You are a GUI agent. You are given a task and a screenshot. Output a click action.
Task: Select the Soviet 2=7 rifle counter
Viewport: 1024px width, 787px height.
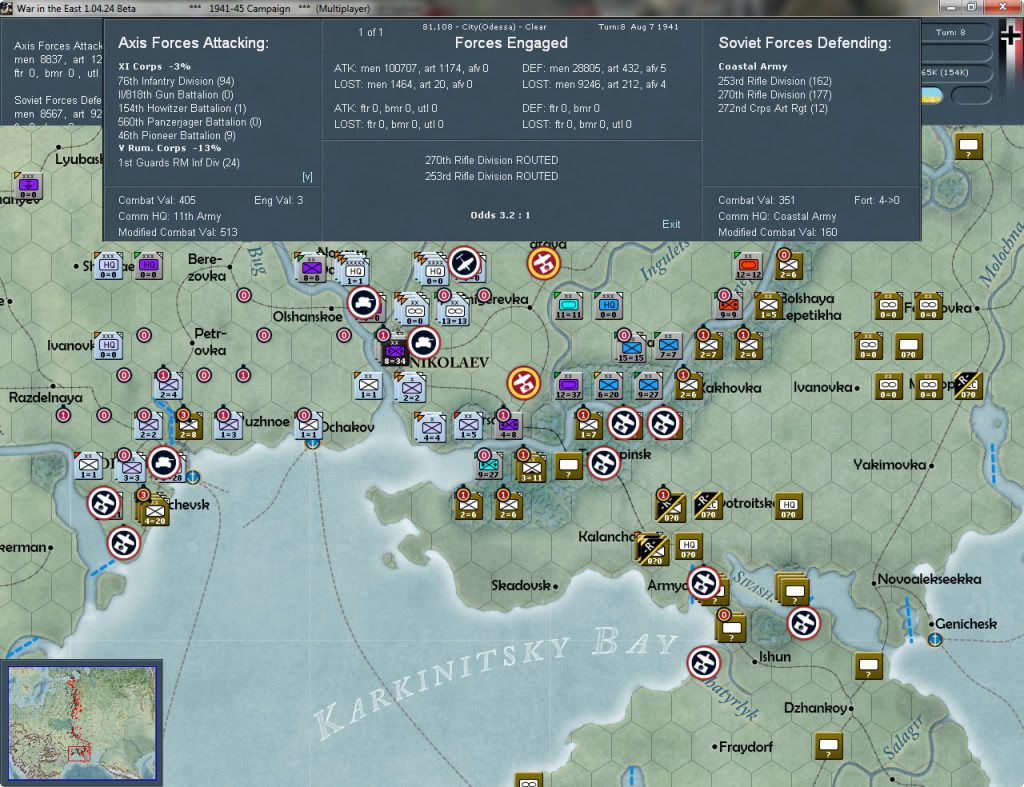coord(709,345)
